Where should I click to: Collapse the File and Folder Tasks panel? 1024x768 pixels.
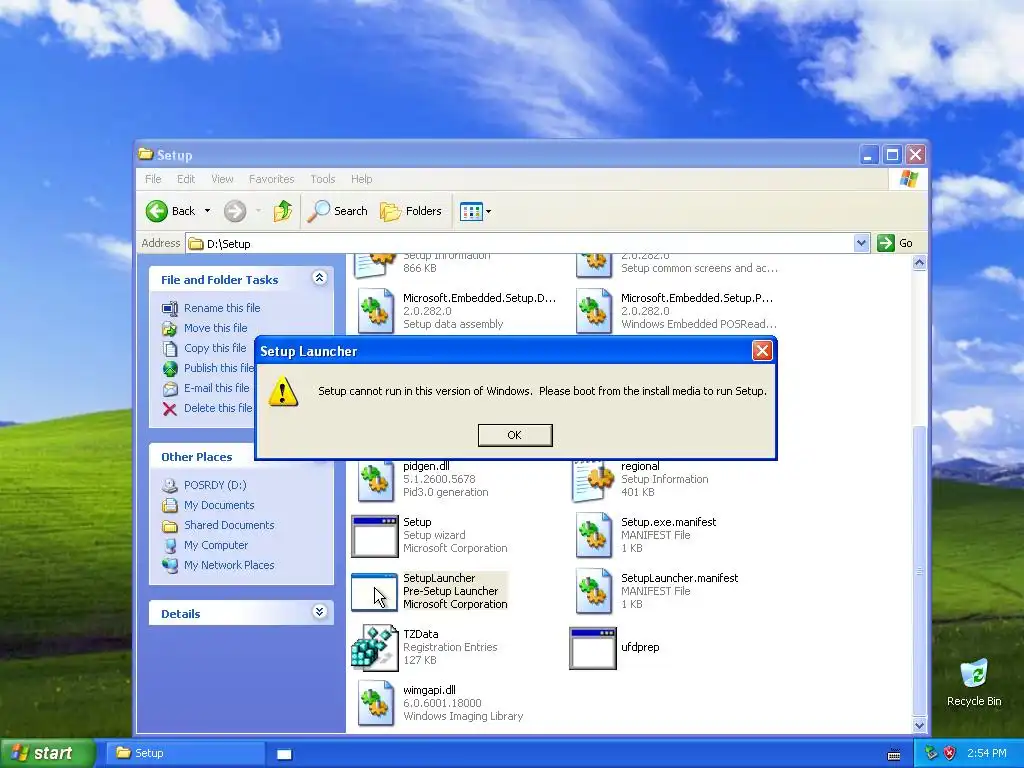(x=319, y=278)
